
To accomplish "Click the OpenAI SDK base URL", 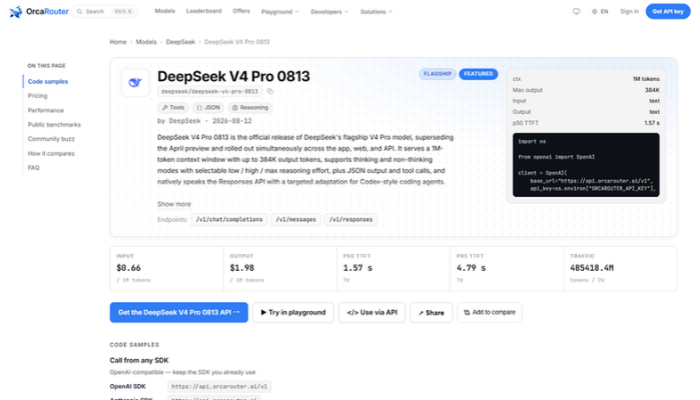I will (219, 387).
